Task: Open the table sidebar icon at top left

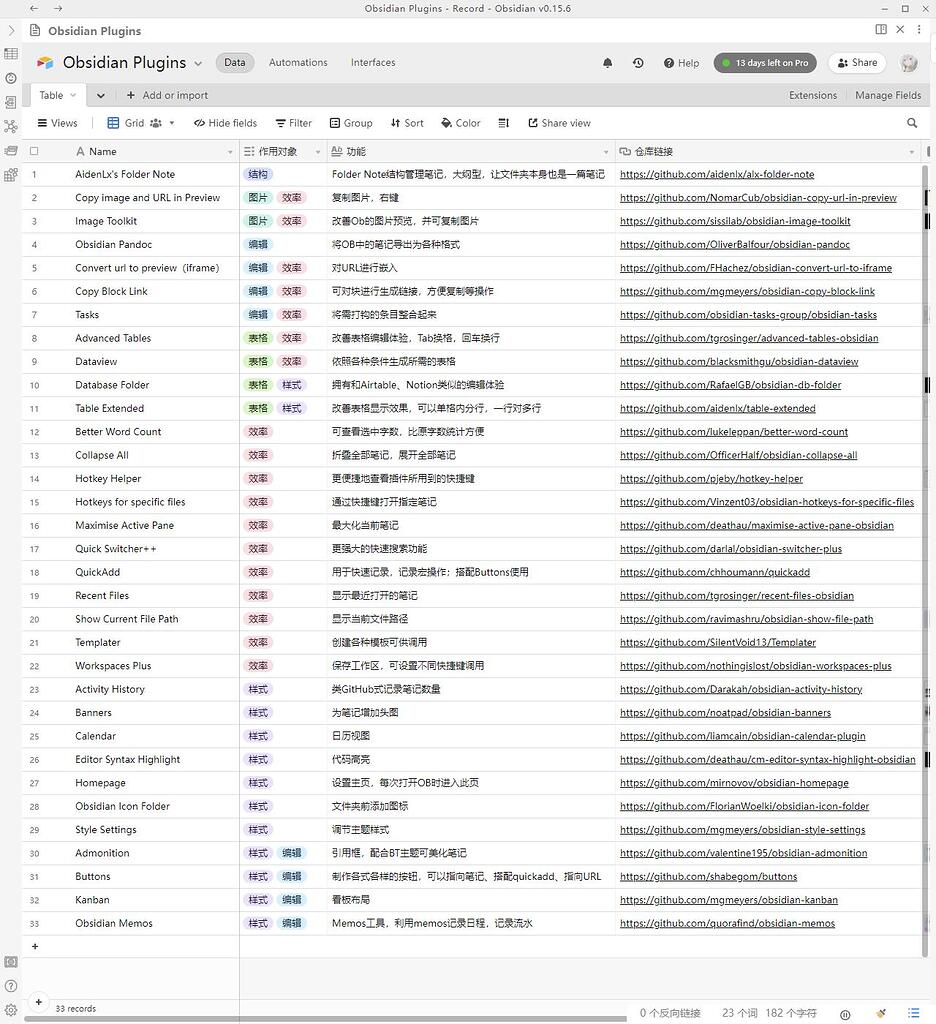Action: 11,54
